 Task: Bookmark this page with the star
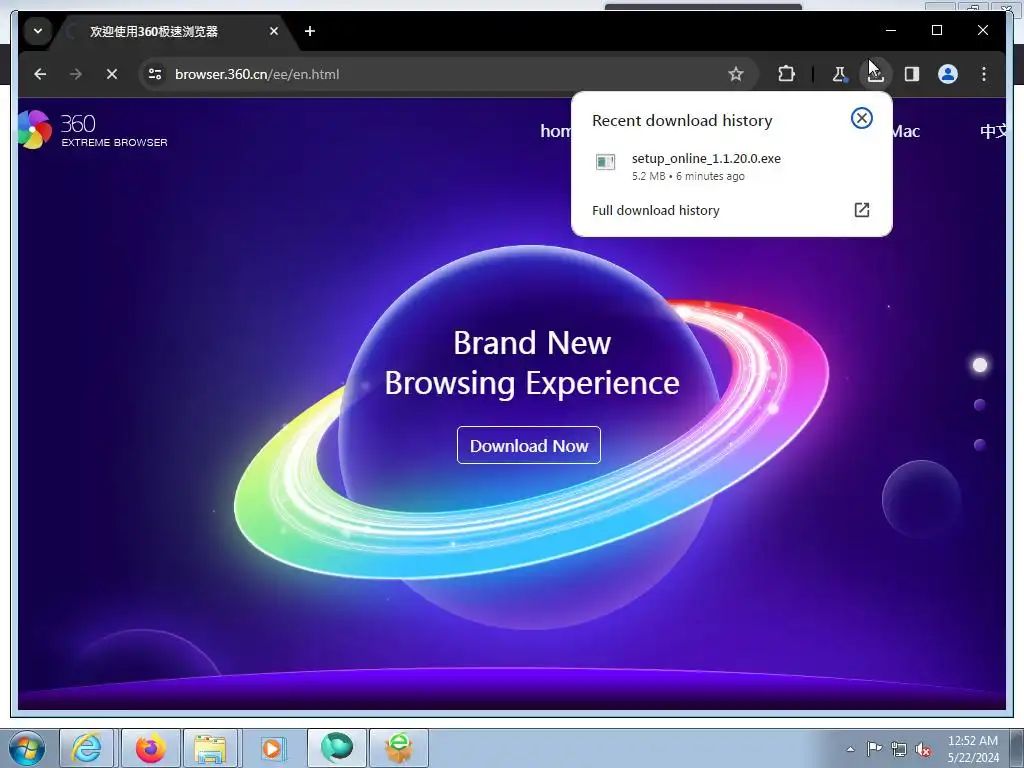[x=736, y=74]
